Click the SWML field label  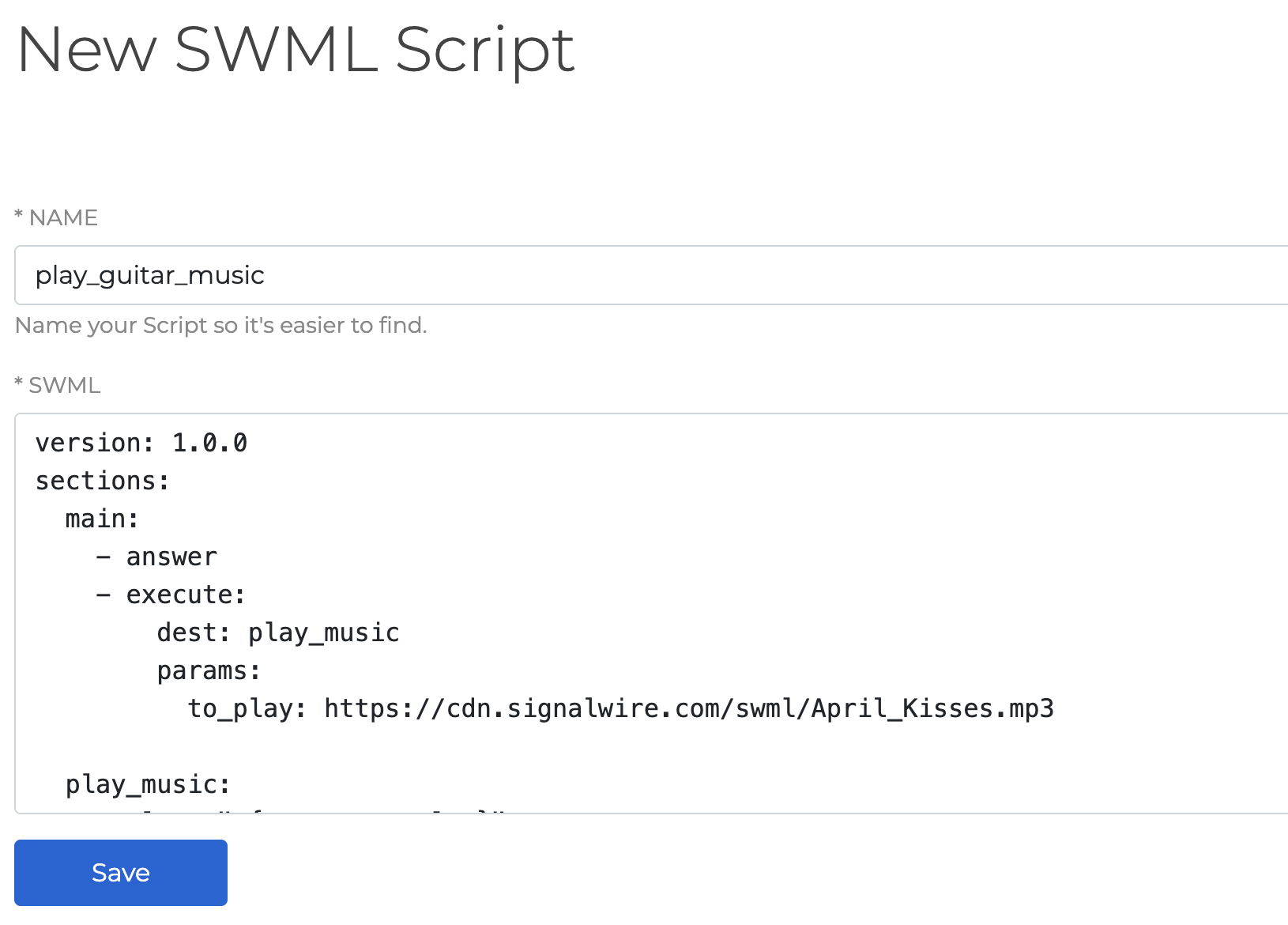point(57,385)
